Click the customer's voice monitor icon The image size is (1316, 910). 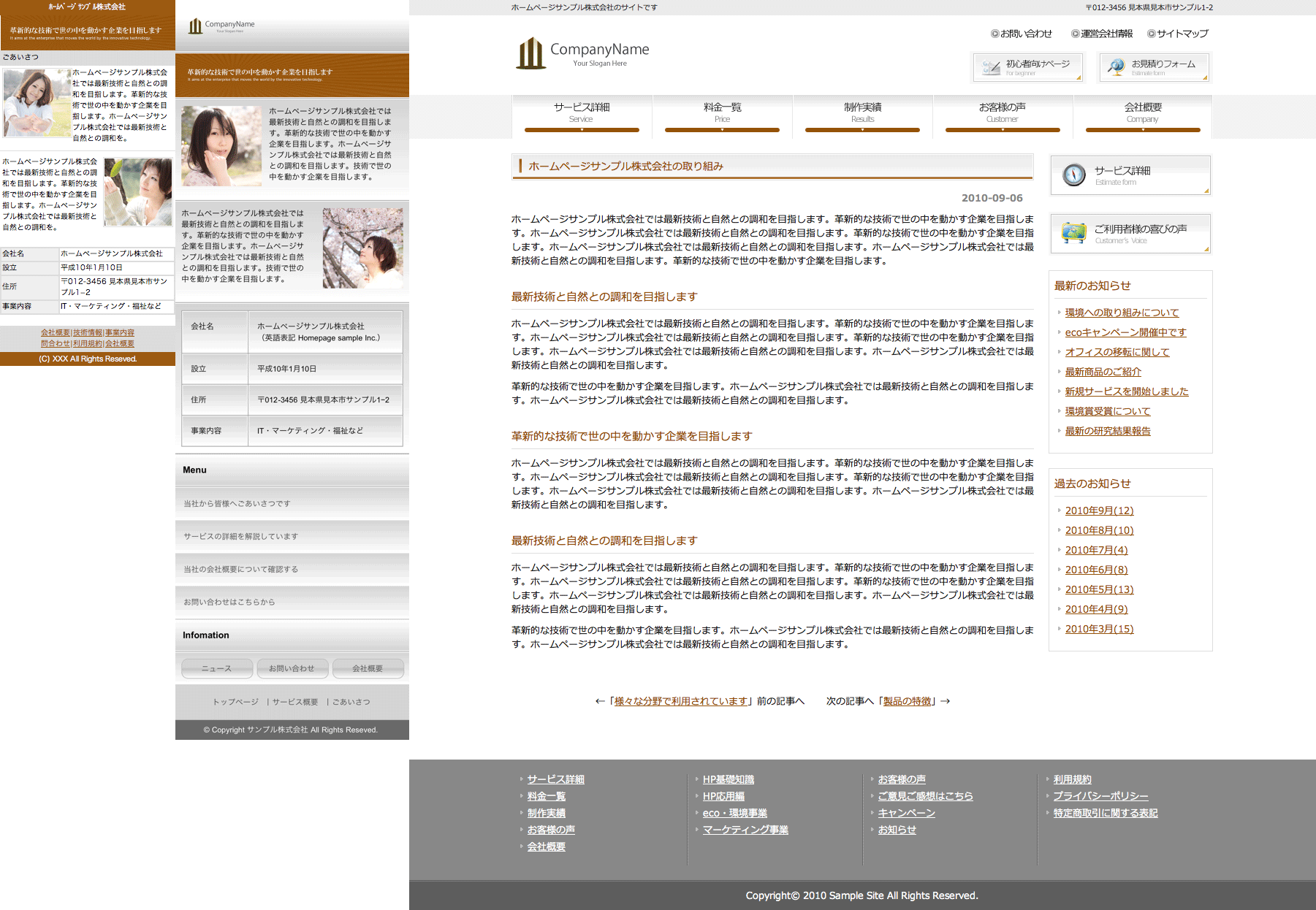pos(1073,233)
